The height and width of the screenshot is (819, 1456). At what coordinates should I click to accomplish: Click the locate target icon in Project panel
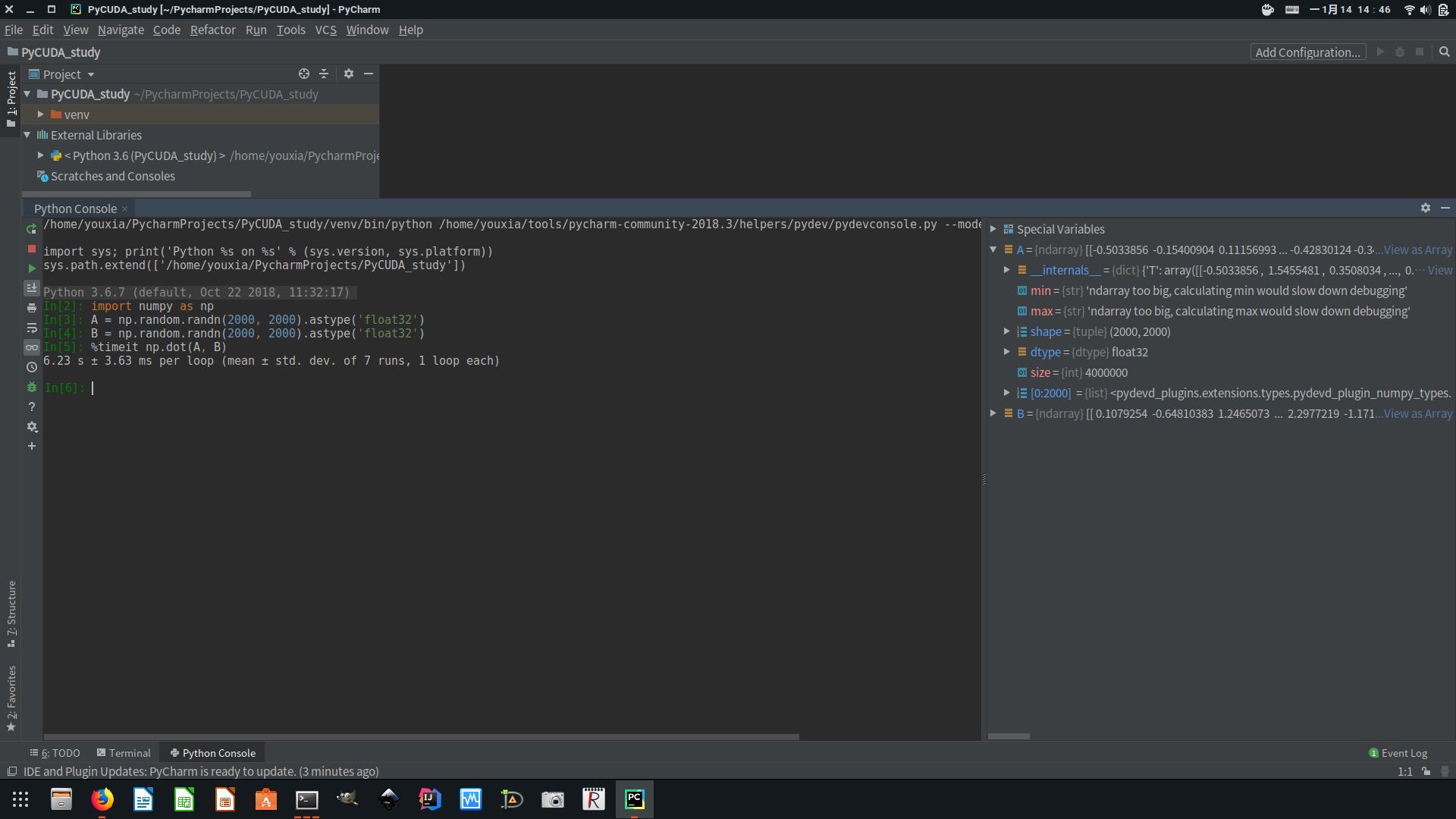click(x=303, y=74)
